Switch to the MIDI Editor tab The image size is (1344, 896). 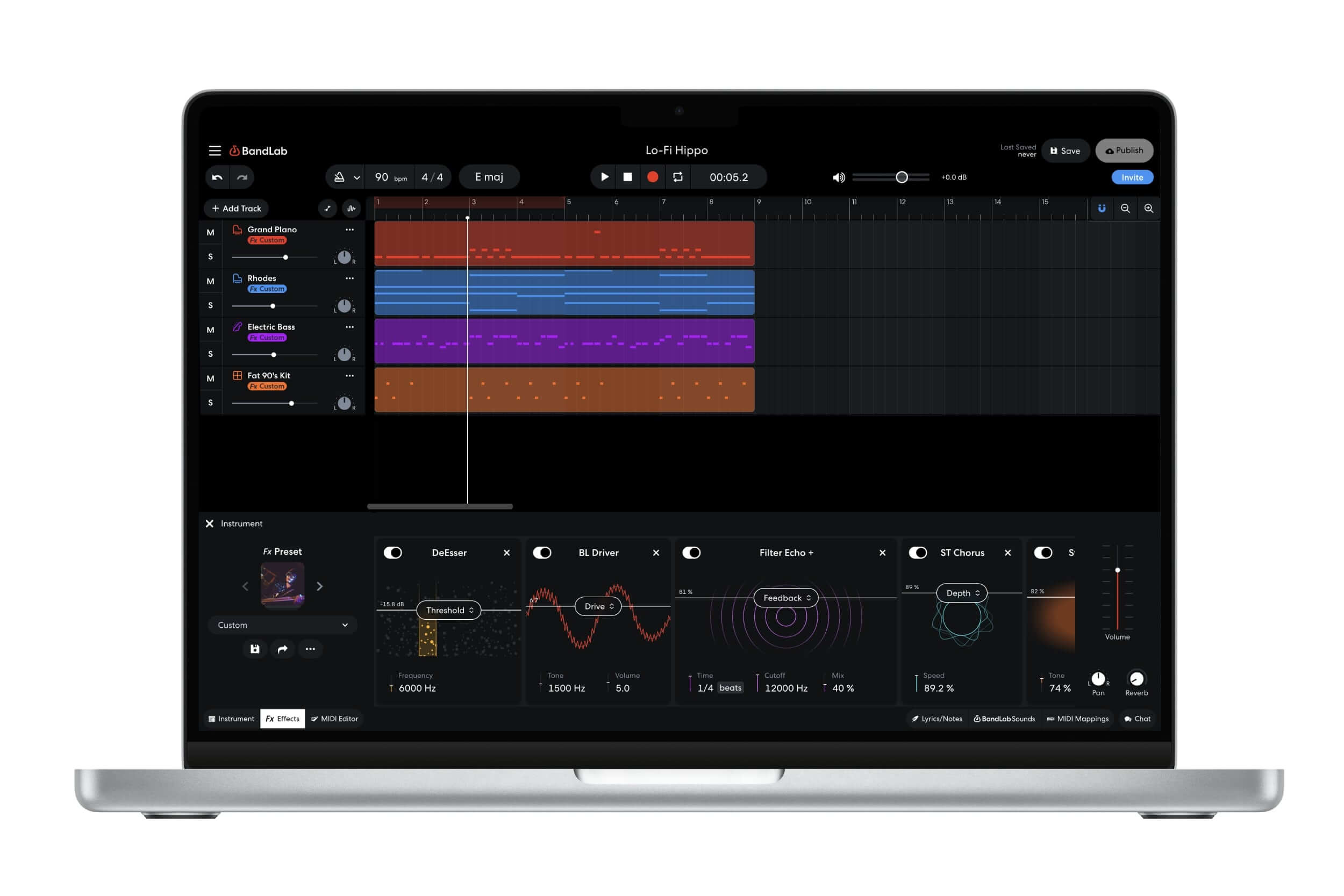point(334,719)
